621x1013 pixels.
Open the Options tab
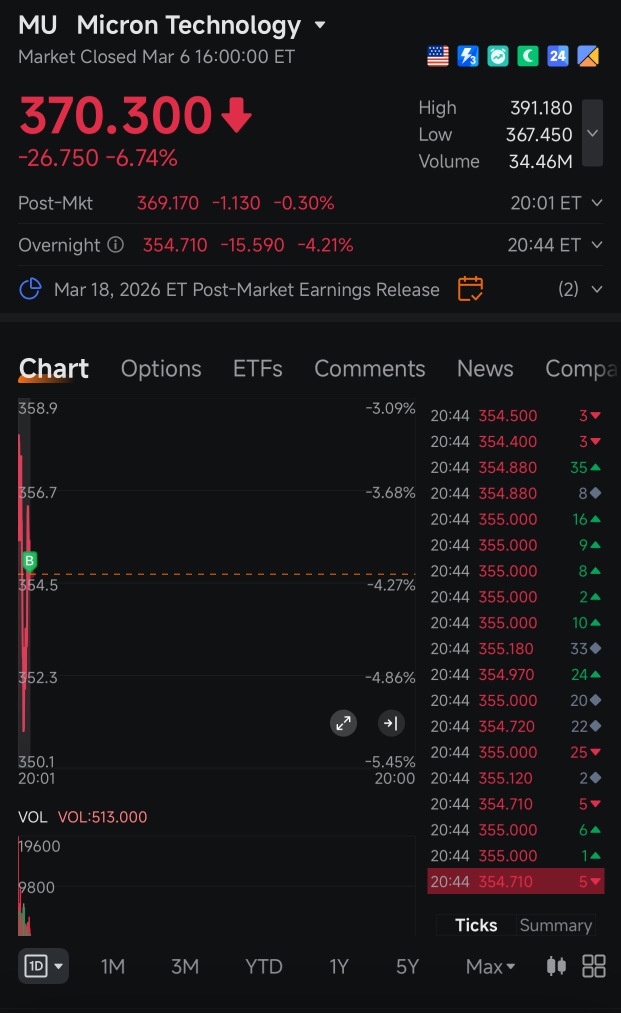(161, 368)
